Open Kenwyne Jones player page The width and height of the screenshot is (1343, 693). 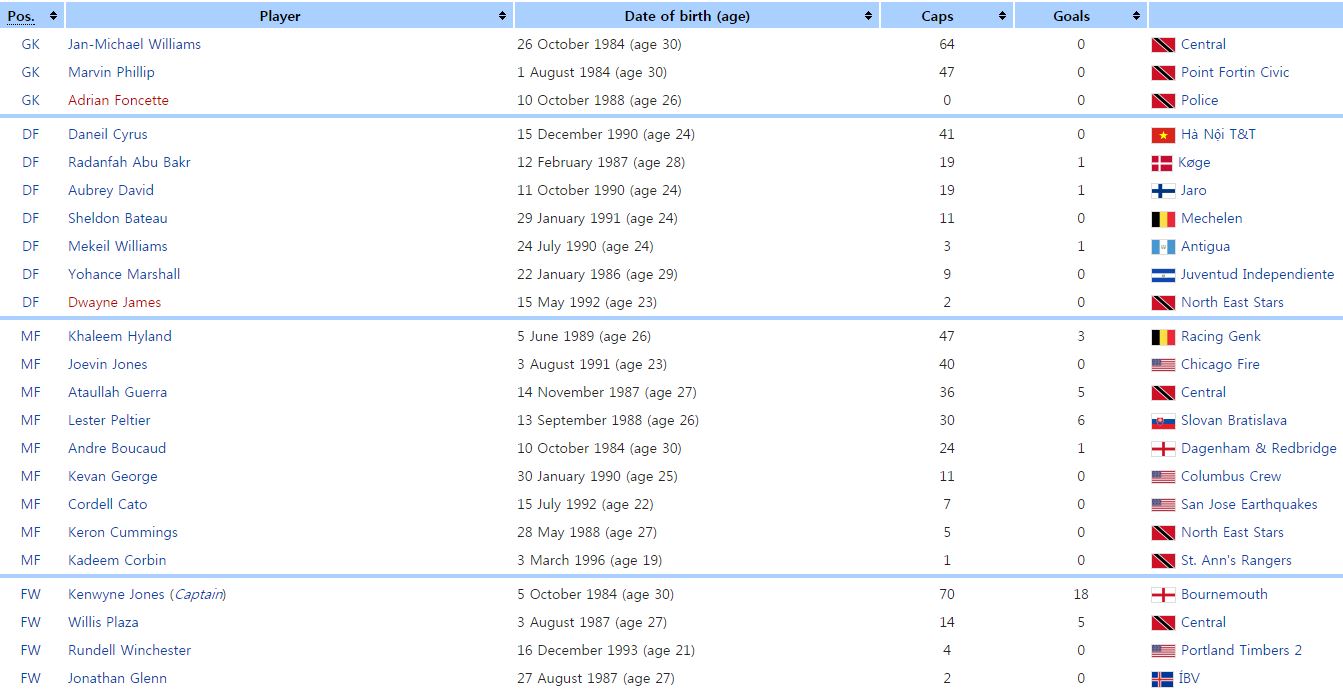116,594
